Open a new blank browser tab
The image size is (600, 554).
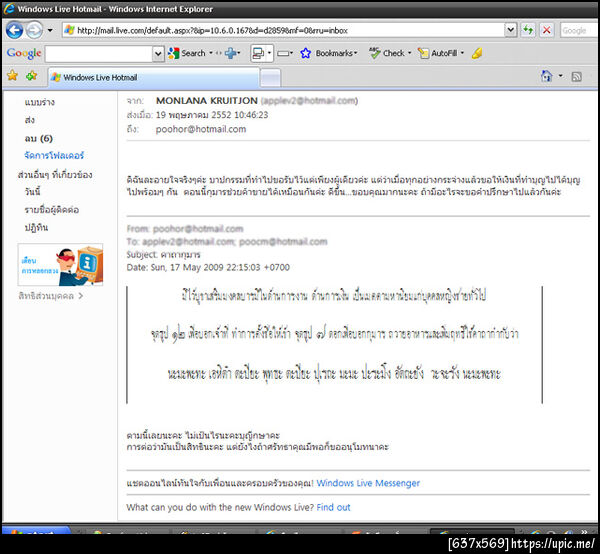coord(271,78)
